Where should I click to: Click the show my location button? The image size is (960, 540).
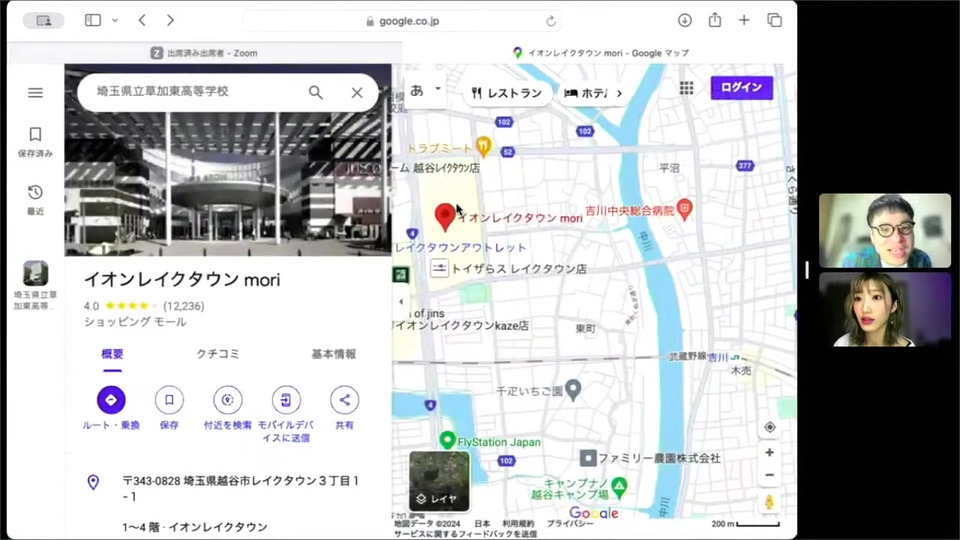pyautogui.click(x=770, y=427)
